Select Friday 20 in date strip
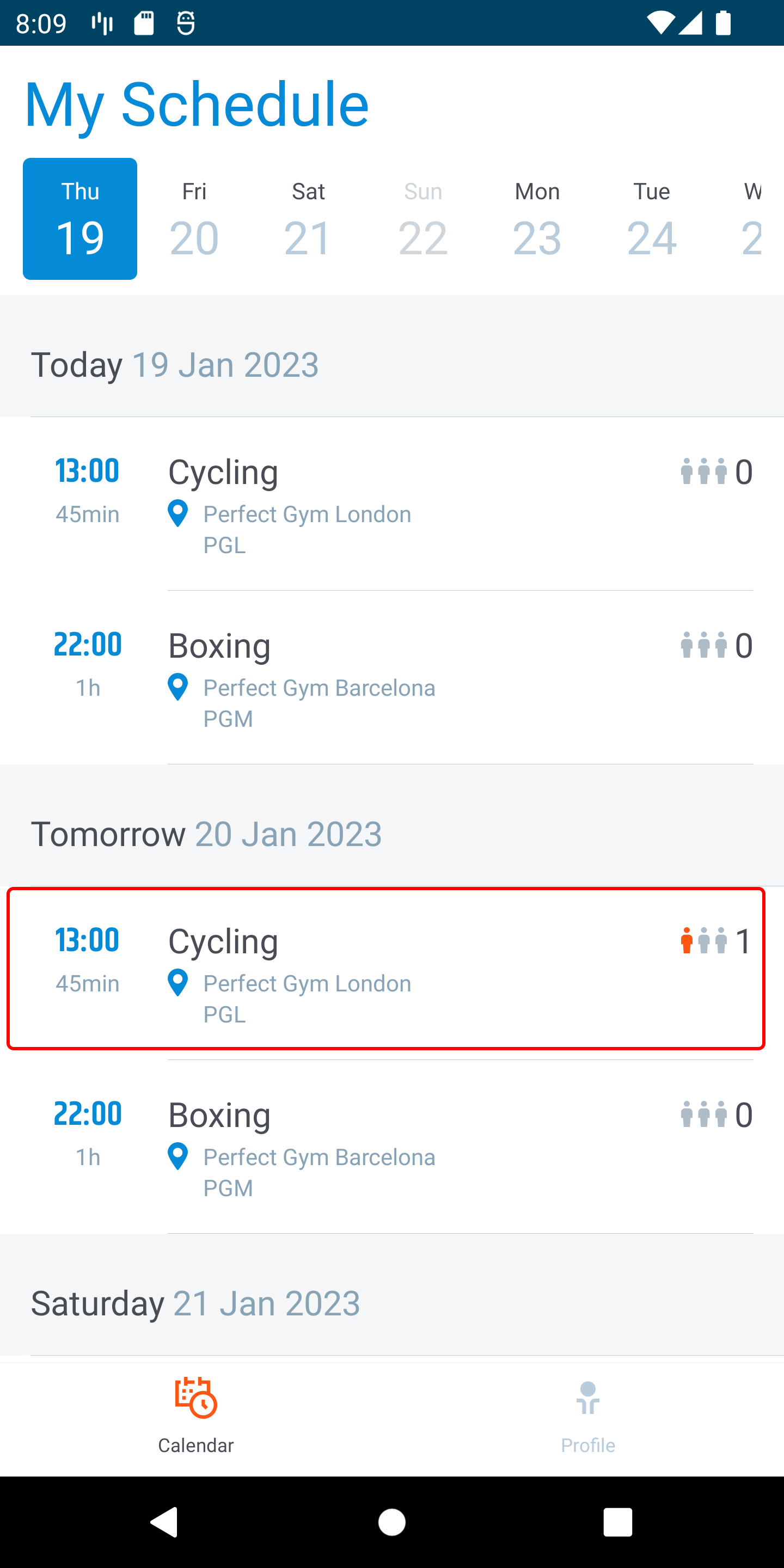 (194, 219)
